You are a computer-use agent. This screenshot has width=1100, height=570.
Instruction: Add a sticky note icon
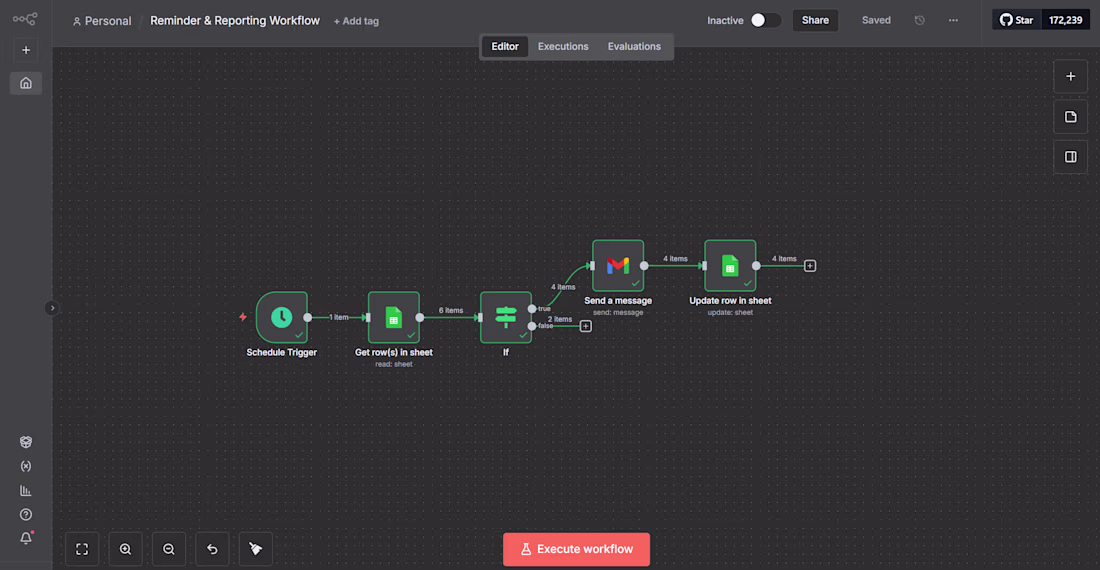1071,117
